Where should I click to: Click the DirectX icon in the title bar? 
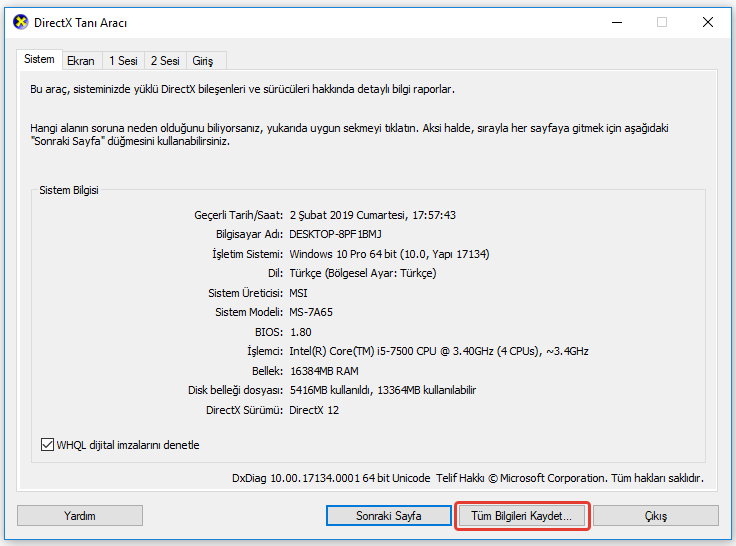[20, 22]
